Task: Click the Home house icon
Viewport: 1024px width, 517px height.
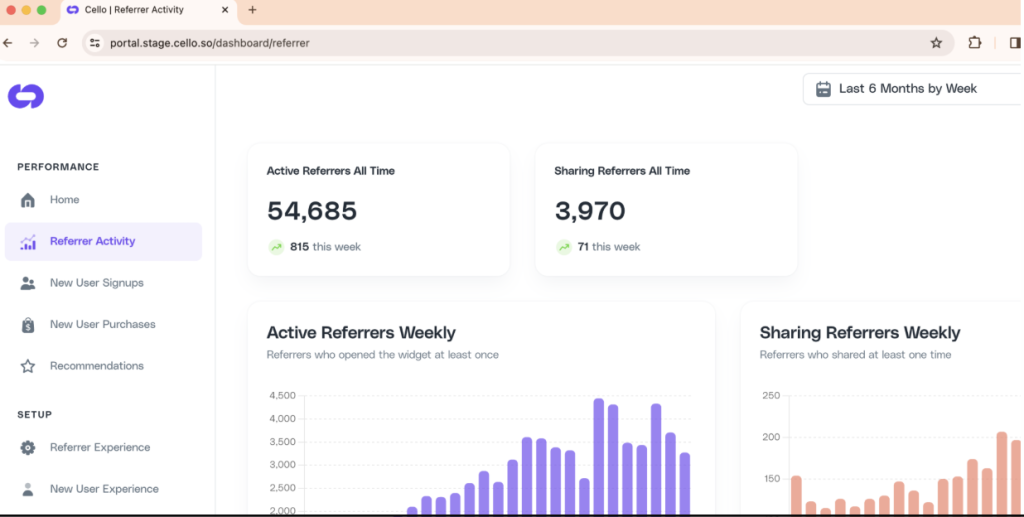Action: [27, 200]
